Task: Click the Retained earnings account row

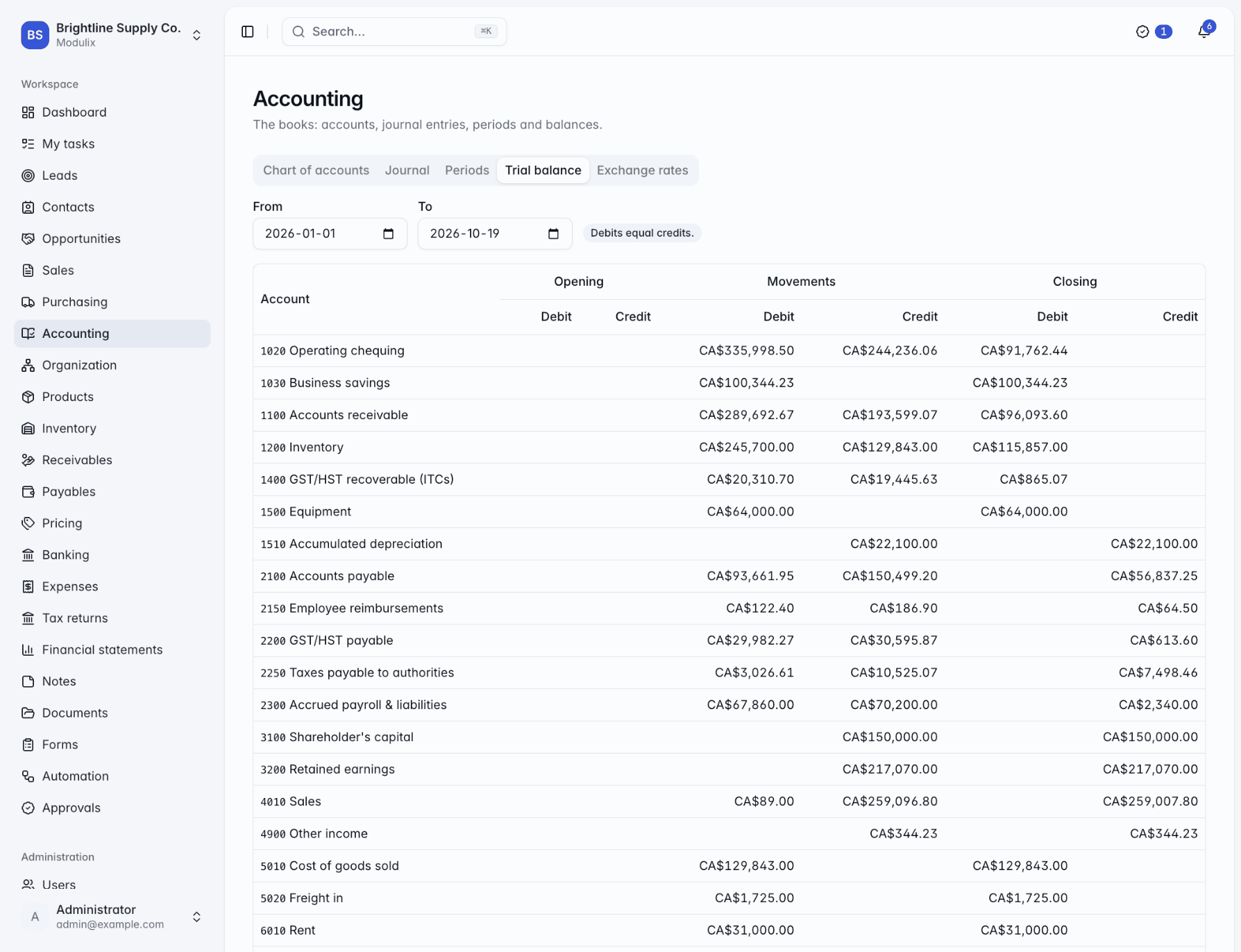Action: [x=729, y=770]
